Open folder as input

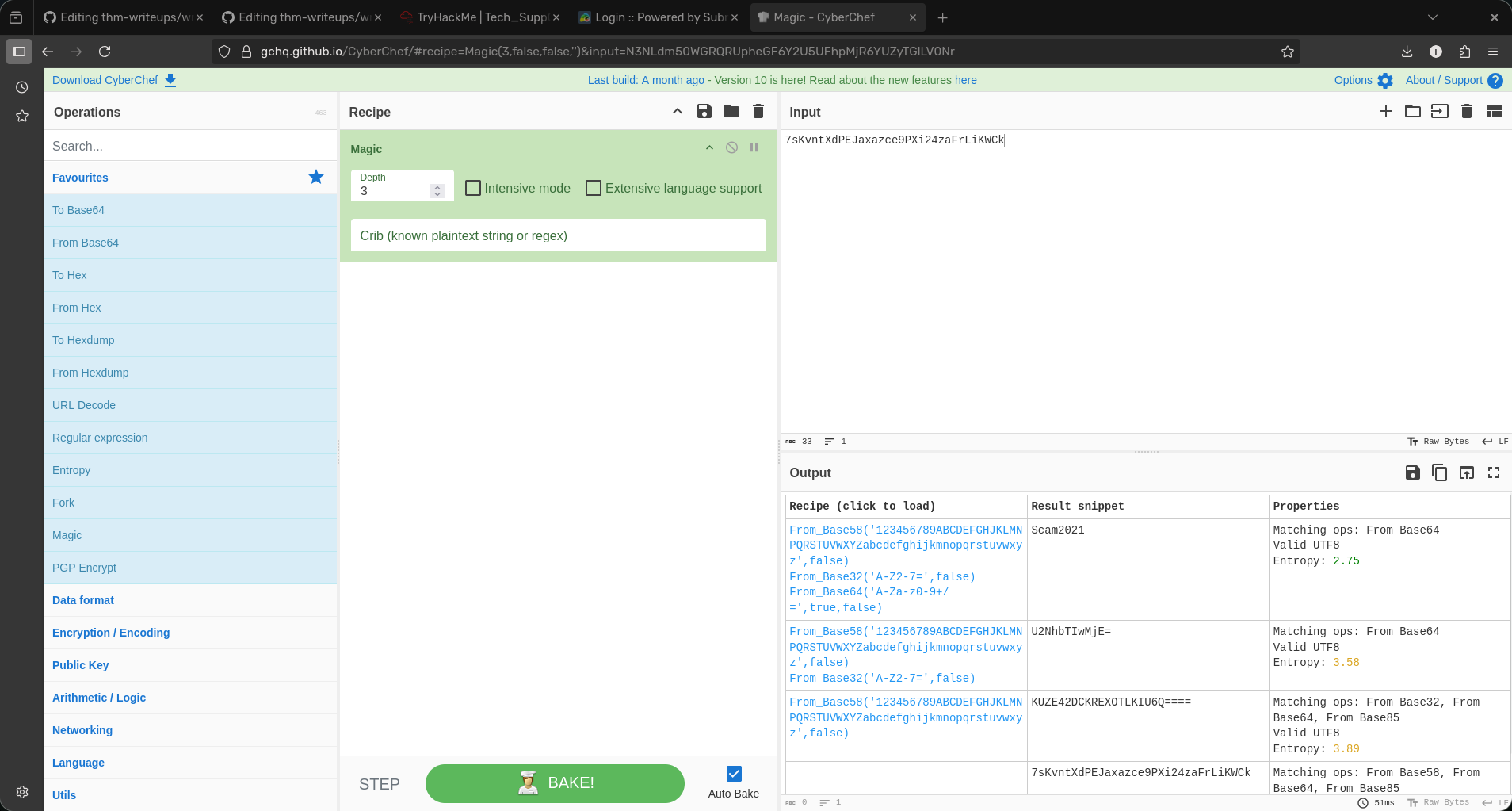(x=1412, y=112)
